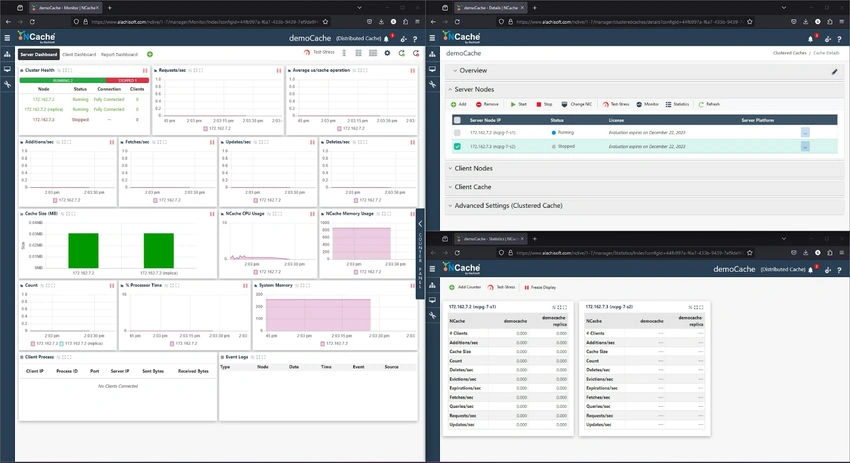Switch to Report Dashboard tab

pos(119,54)
